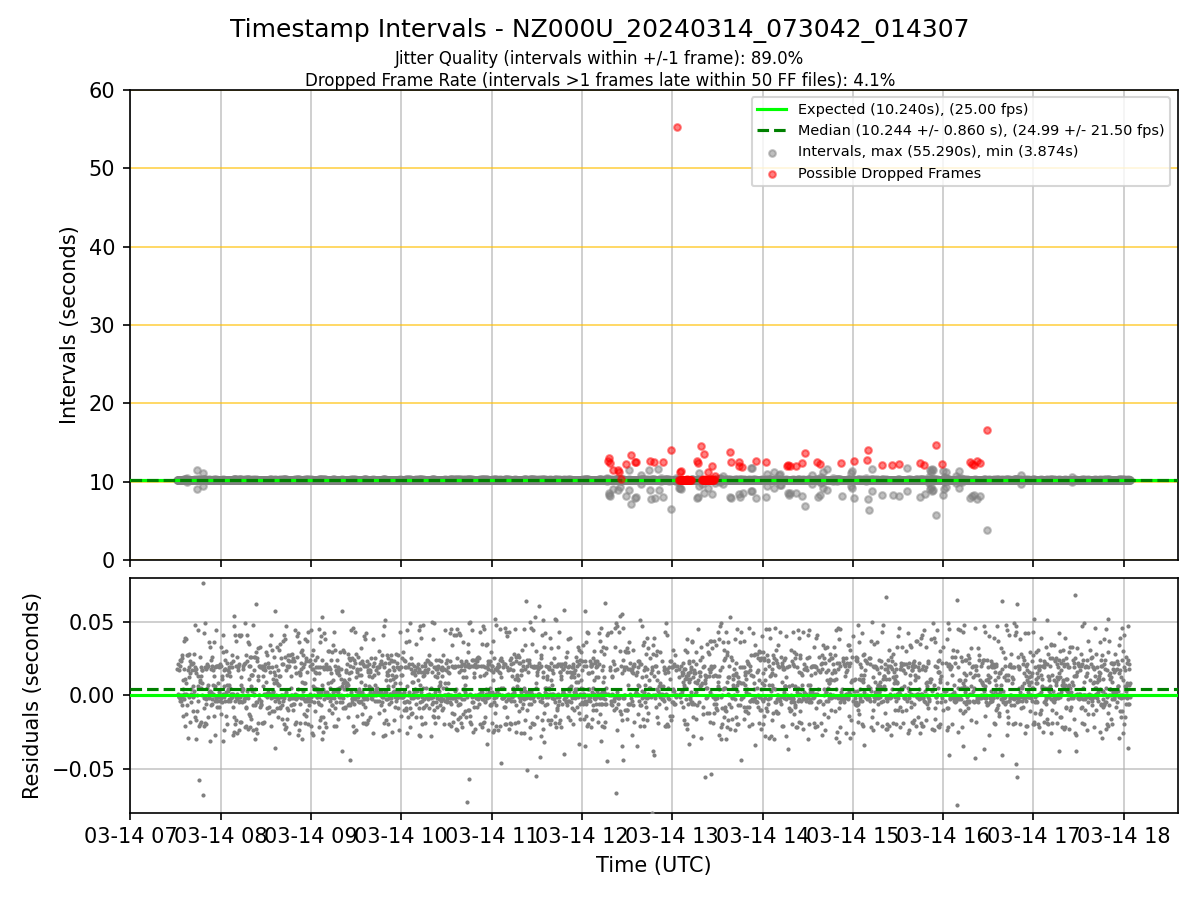Click legend entry 'Median (10.244 +/- 0.860 s)'
The image size is (1200, 900).
981,130
